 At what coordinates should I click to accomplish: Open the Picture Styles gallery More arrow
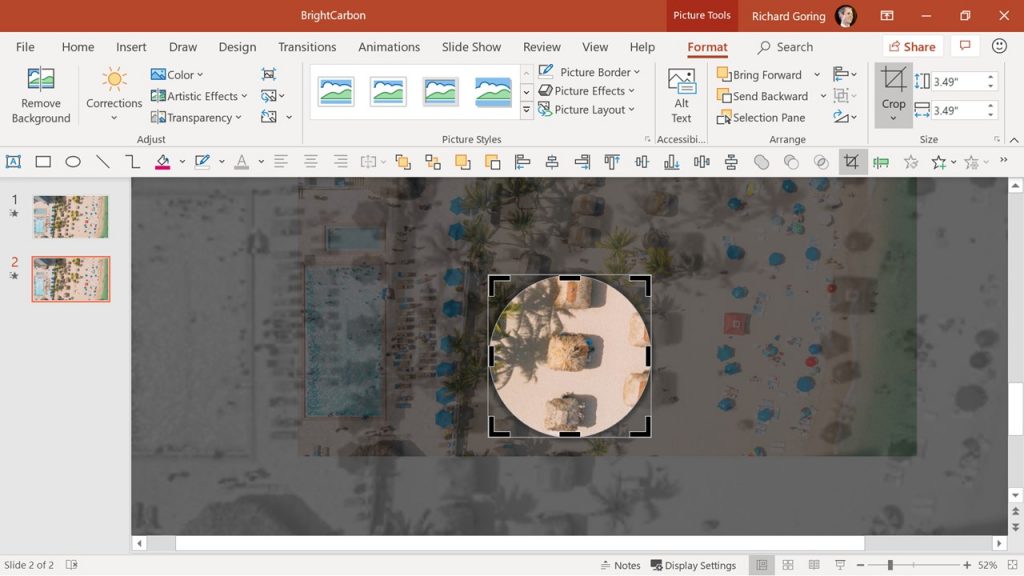click(x=527, y=110)
